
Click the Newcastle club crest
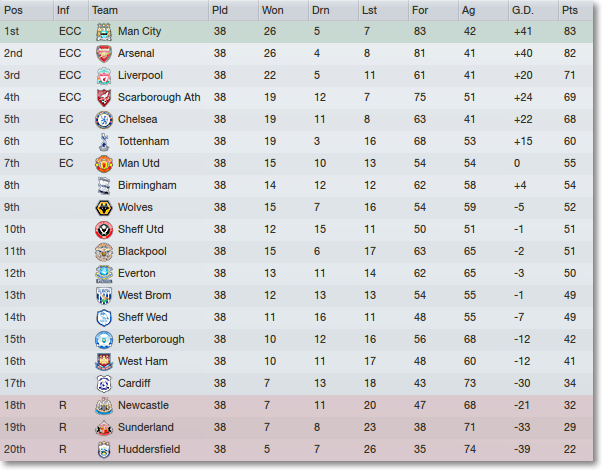click(x=104, y=406)
